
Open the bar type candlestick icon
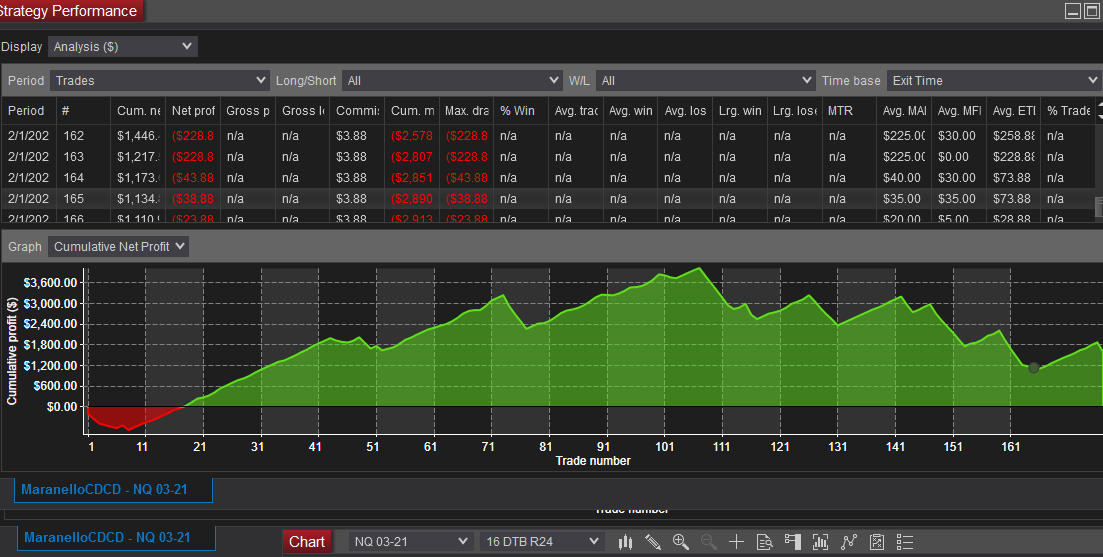tap(626, 542)
